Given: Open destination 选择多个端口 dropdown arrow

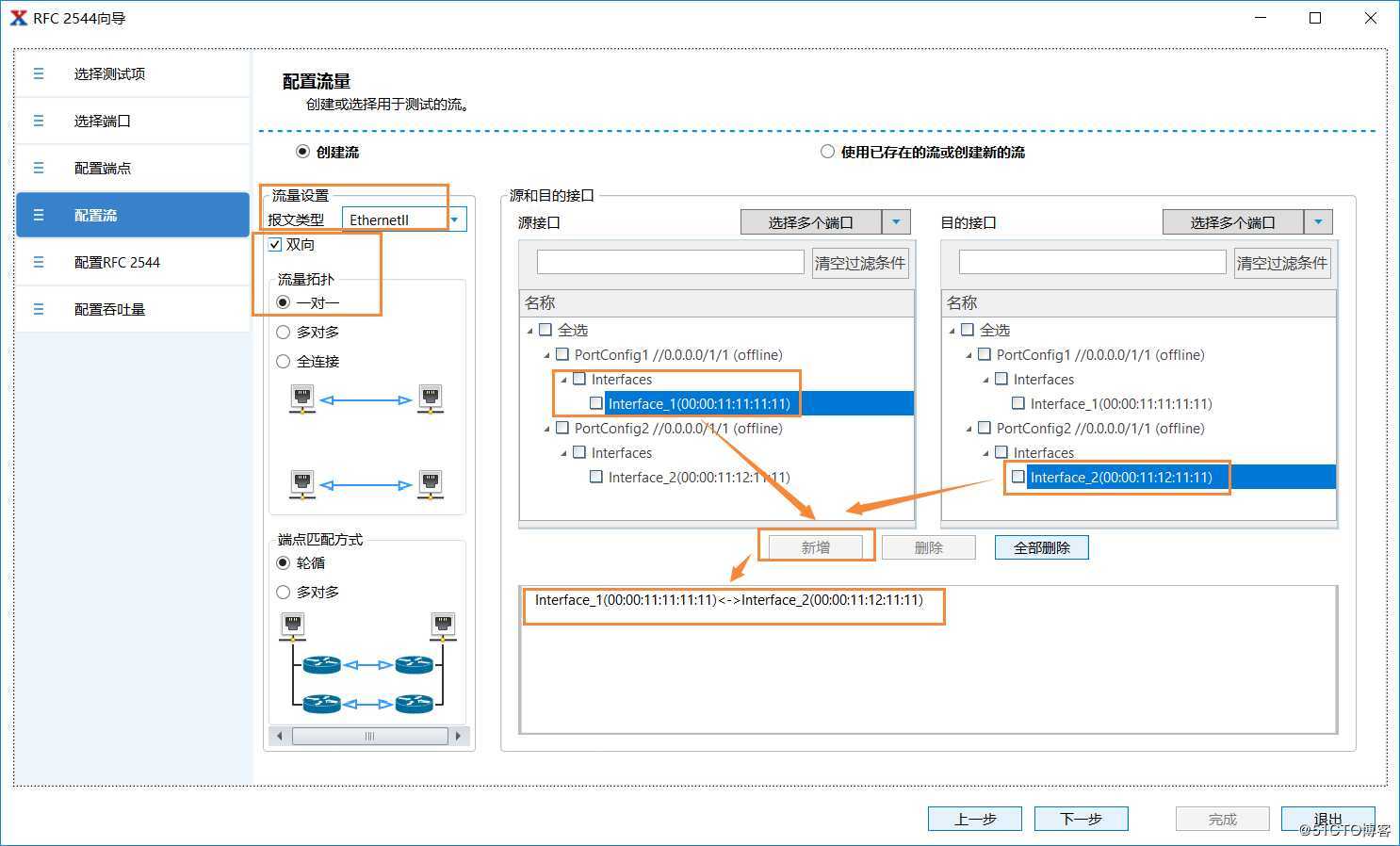Looking at the screenshot, I should tap(1318, 222).
